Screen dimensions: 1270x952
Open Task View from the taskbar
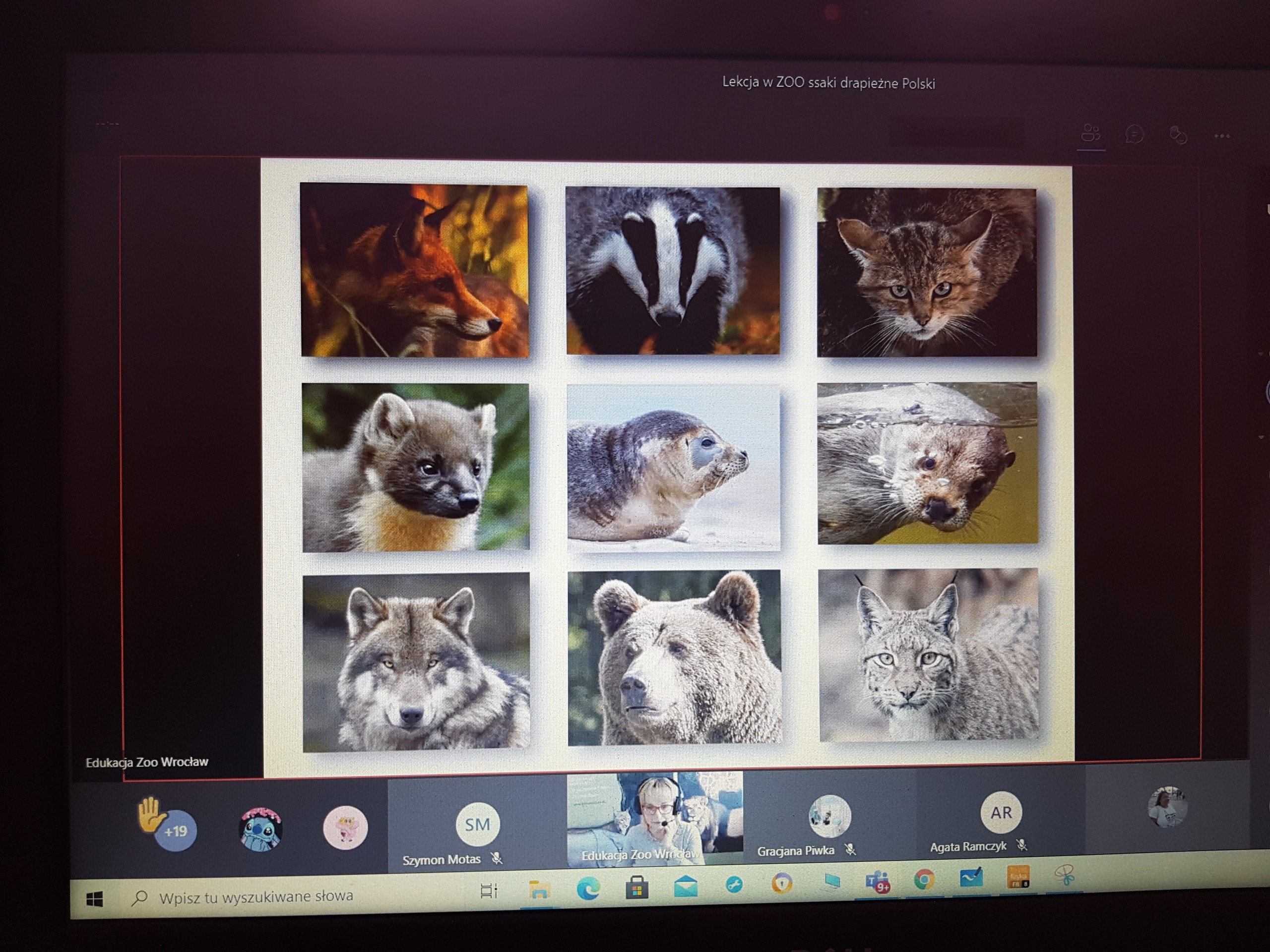pyautogui.click(x=489, y=891)
